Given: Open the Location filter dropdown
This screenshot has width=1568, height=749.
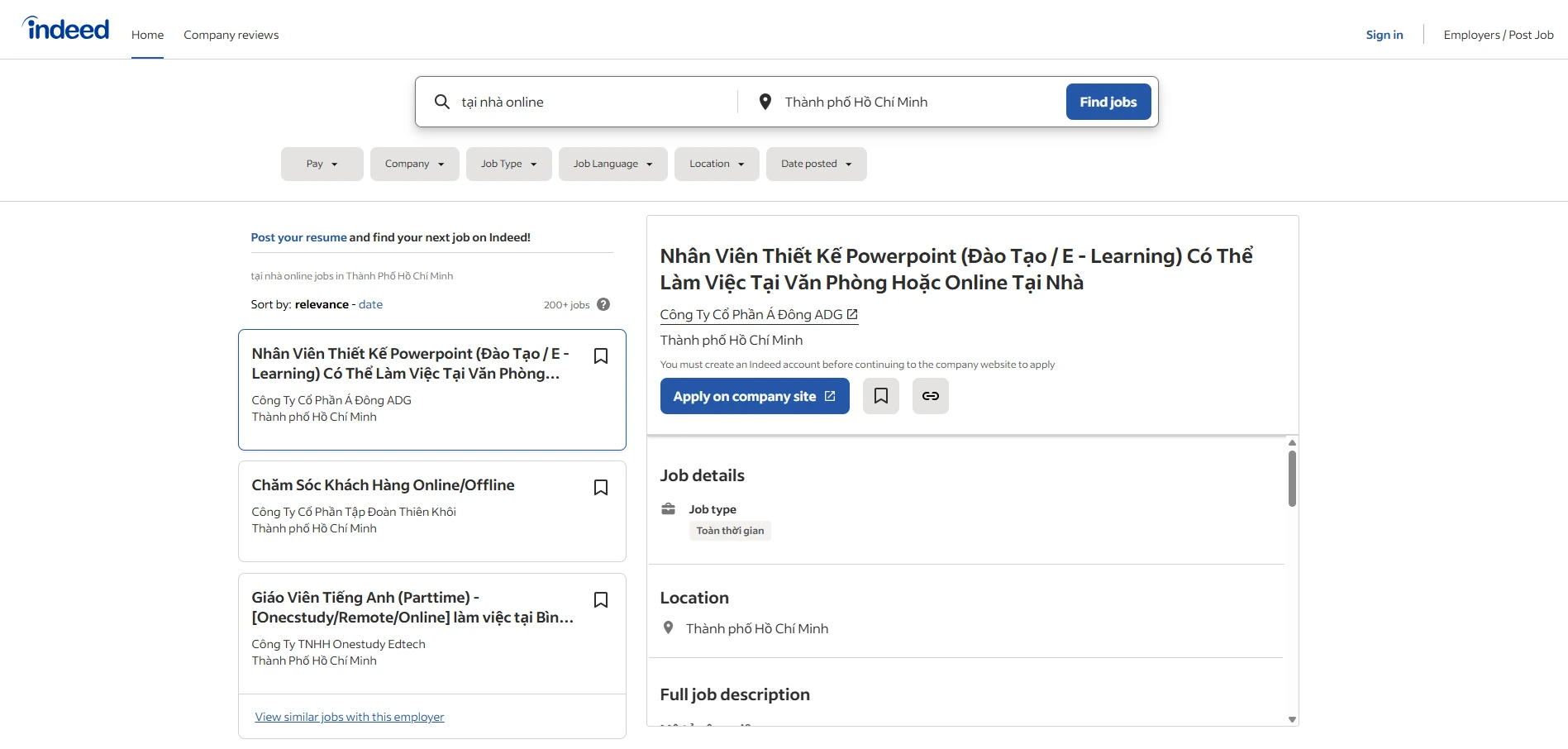Looking at the screenshot, I should [x=717, y=164].
